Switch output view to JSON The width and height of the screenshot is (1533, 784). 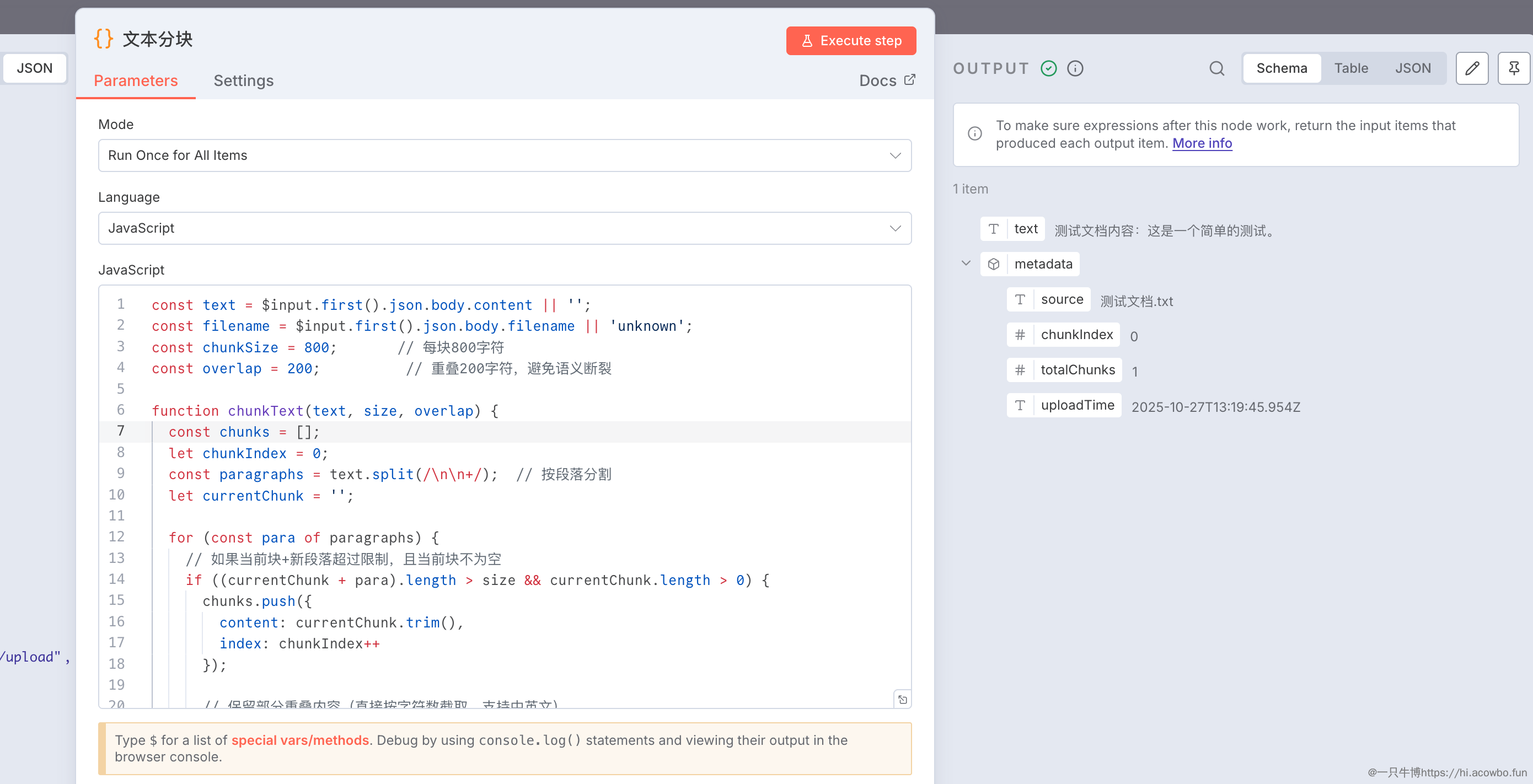(x=1412, y=68)
